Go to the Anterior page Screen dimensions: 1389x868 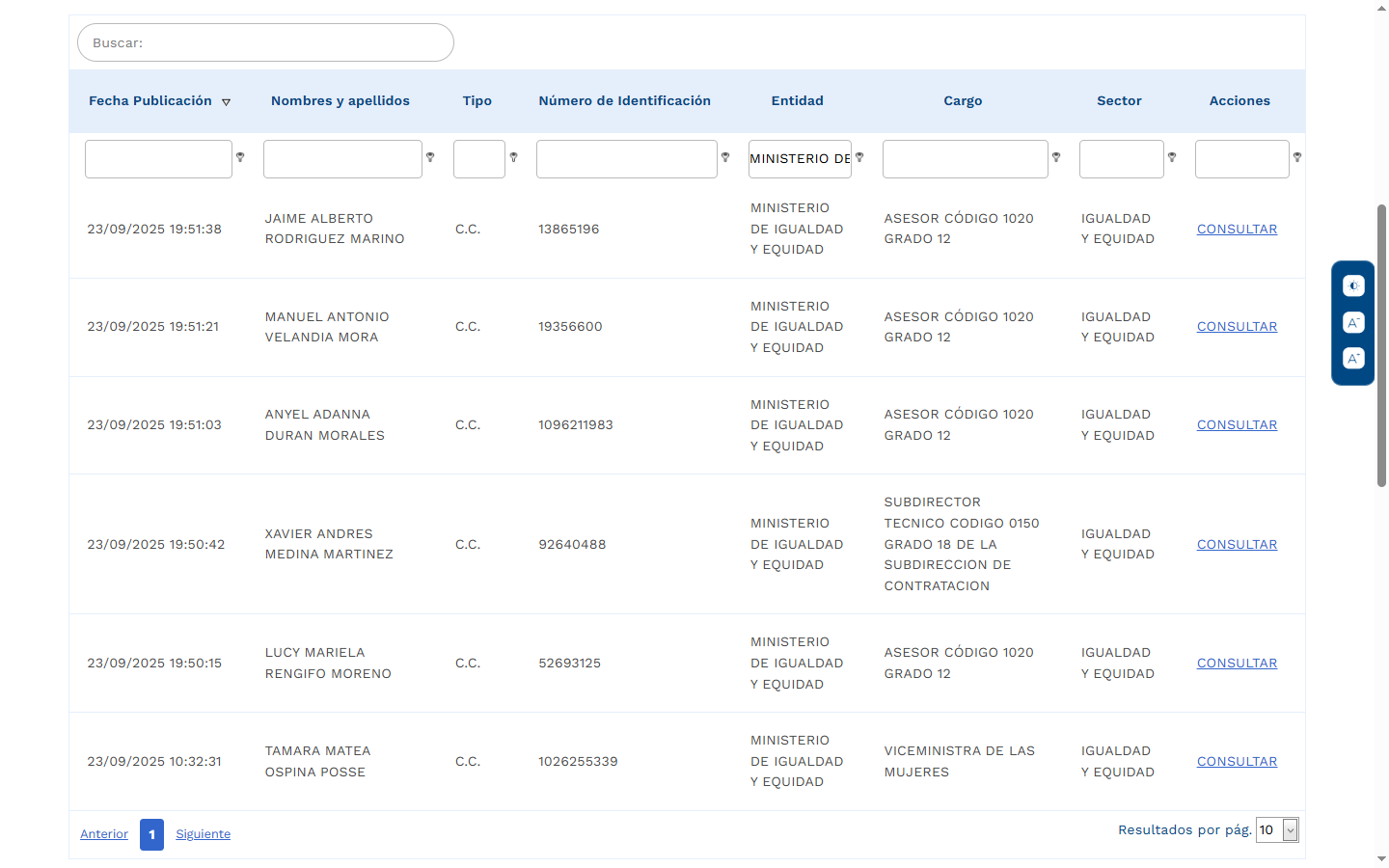104,834
